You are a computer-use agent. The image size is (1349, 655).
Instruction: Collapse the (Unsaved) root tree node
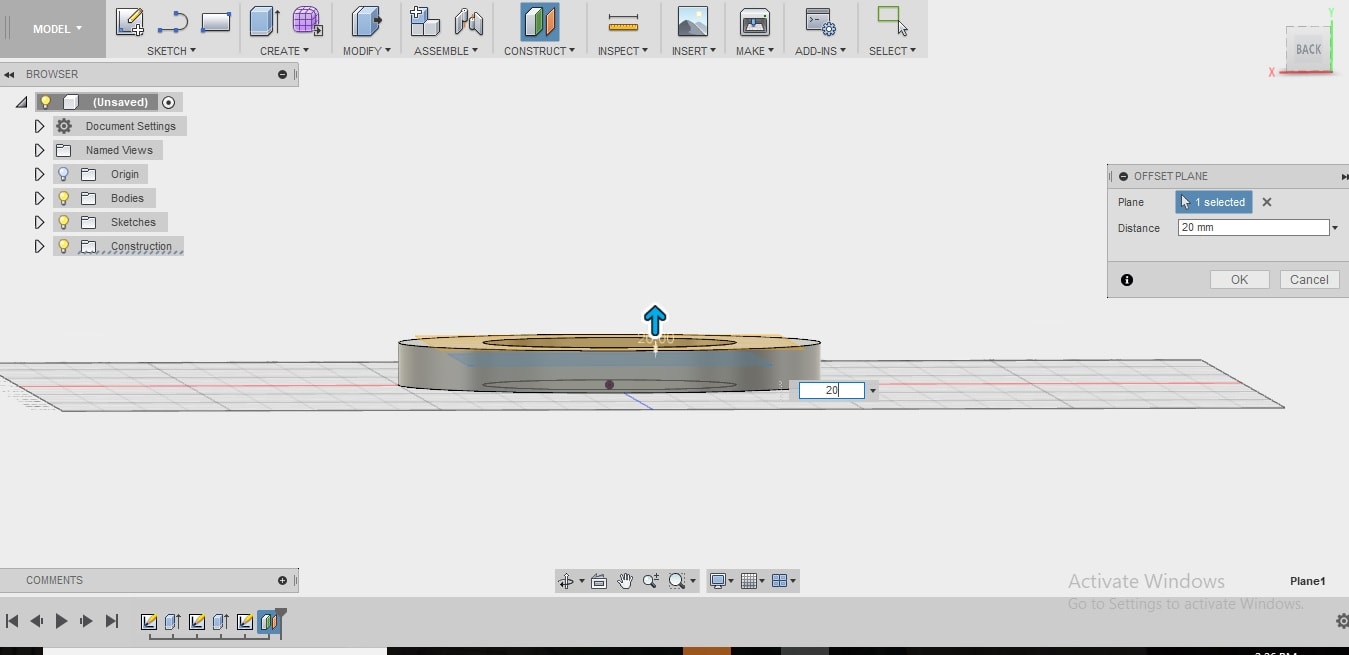coord(21,102)
